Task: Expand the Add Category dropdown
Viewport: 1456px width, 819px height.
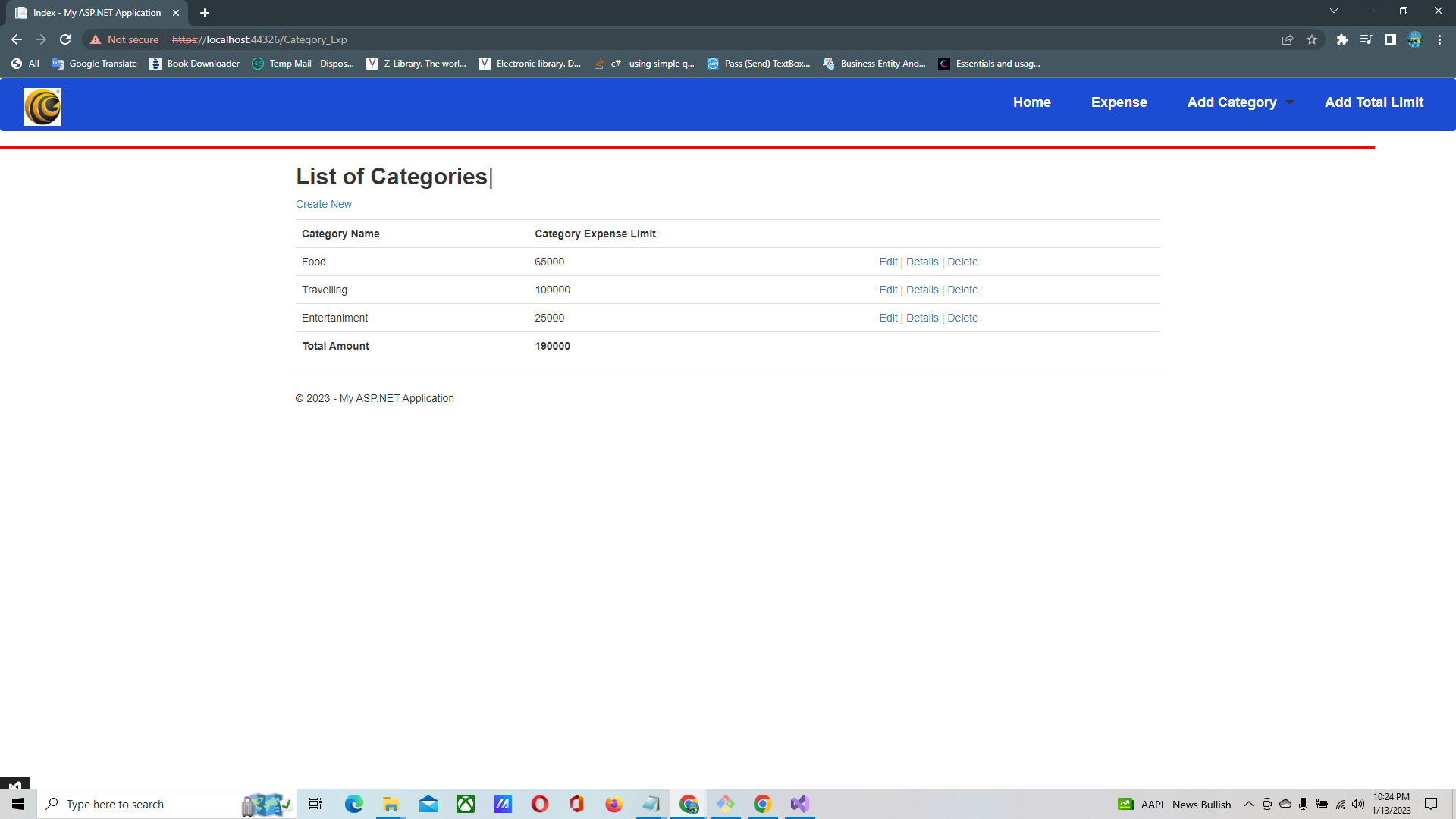Action: coord(1238,102)
